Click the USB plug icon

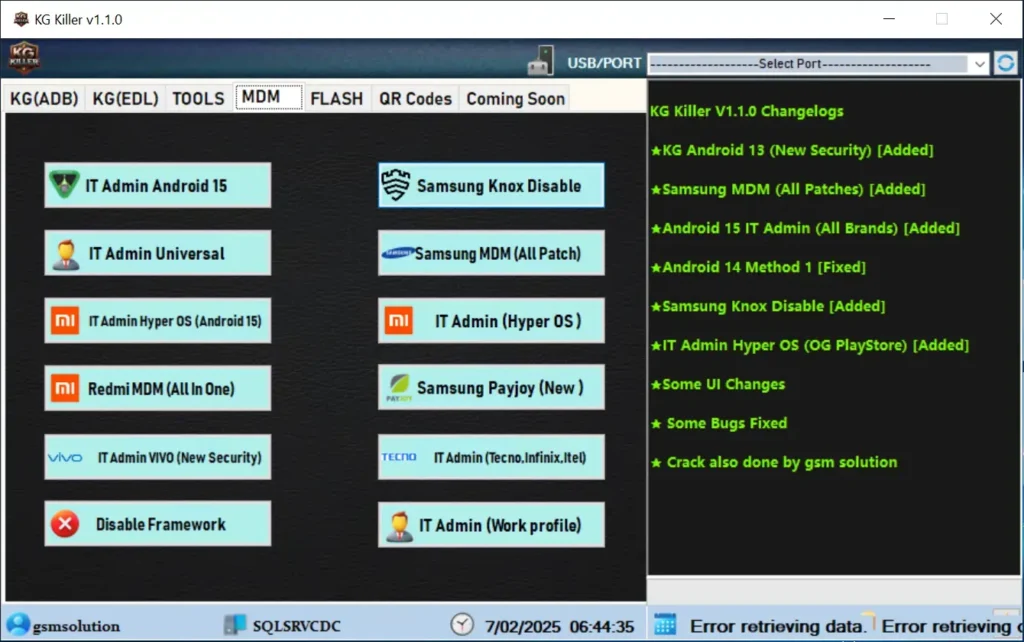pyautogui.click(x=541, y=61)
